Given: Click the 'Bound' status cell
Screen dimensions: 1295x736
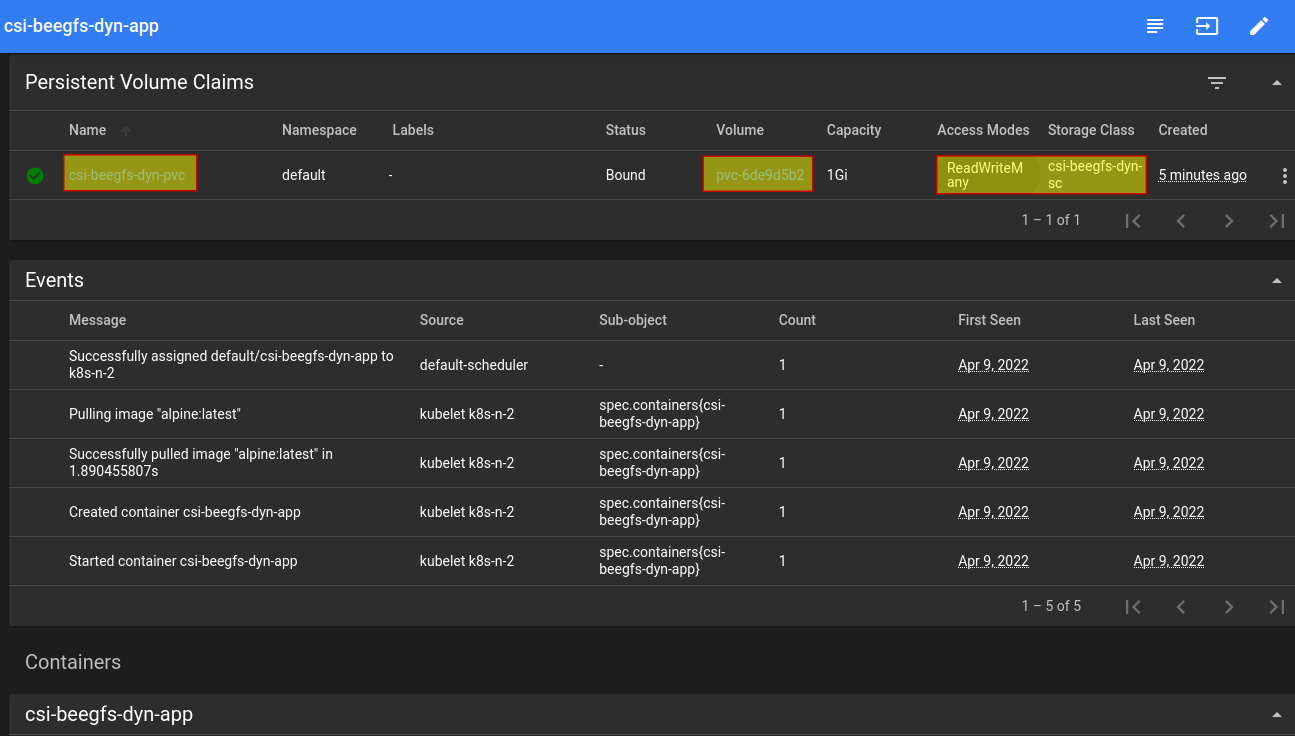Looking at the screenshot, I should pos(626,175).
